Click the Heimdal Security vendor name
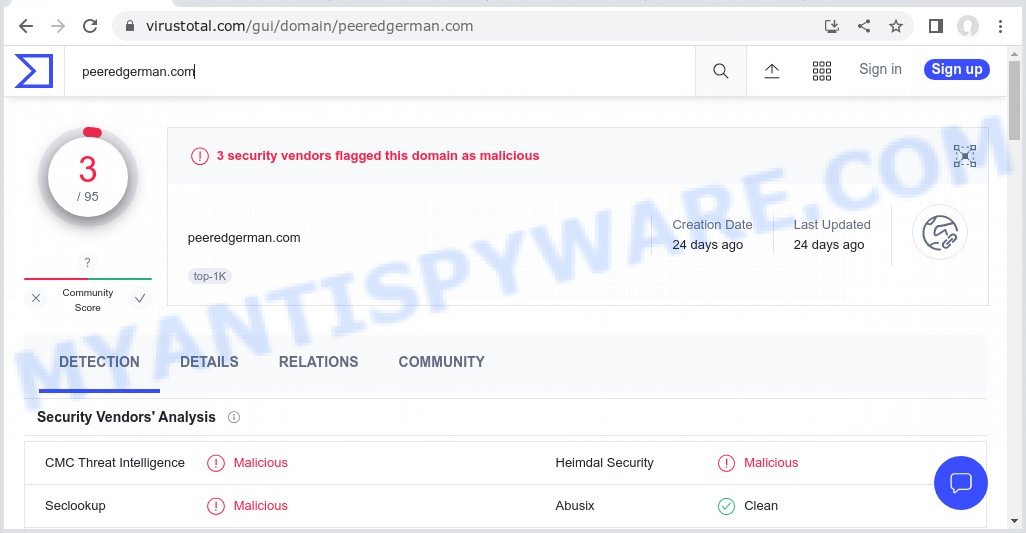The image size is (1026, 533). tap(605, 463)
